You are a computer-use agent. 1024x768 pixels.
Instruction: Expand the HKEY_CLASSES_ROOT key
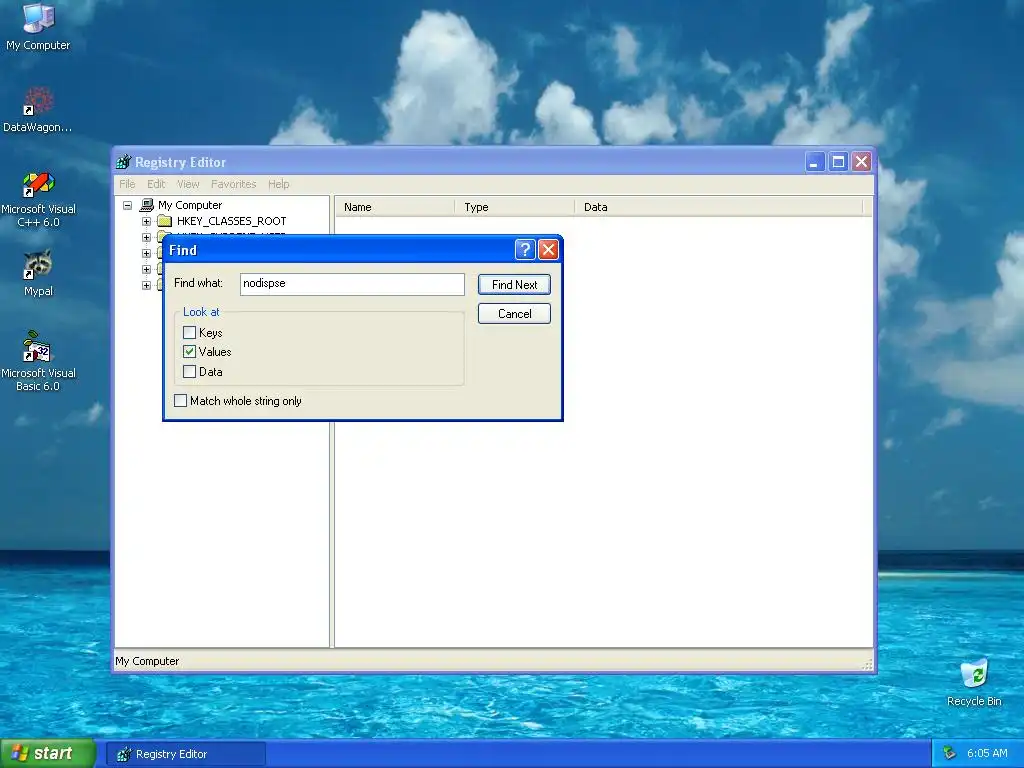tap(146, 221)
